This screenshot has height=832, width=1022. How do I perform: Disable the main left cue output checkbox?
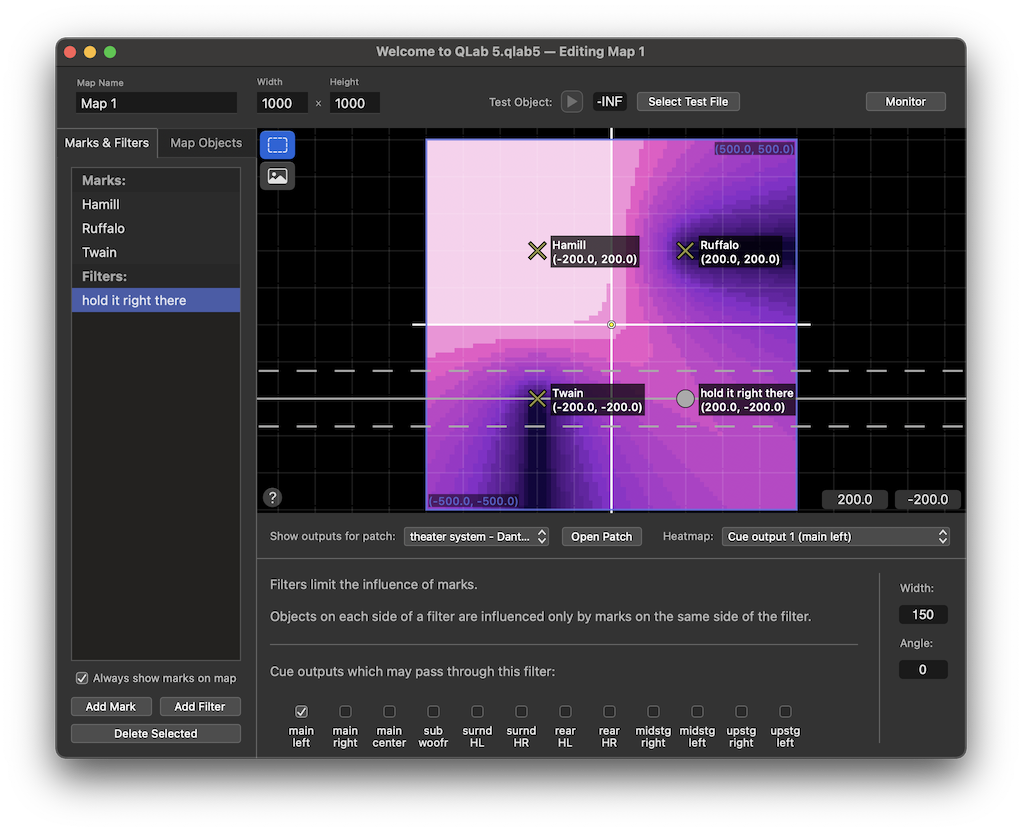[x=301, y=711]
